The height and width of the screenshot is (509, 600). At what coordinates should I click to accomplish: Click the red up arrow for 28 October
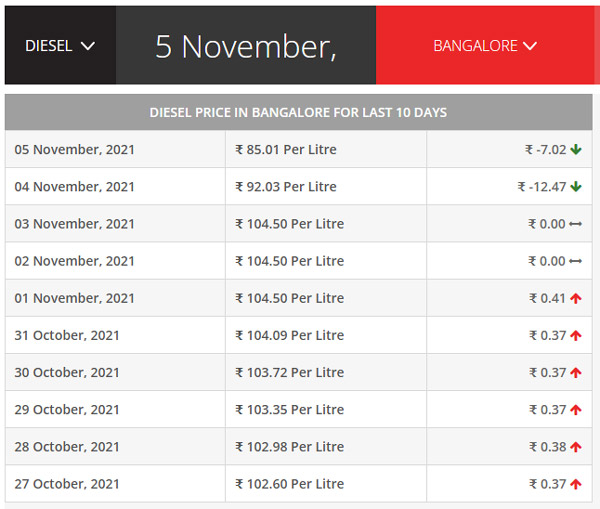576,447
